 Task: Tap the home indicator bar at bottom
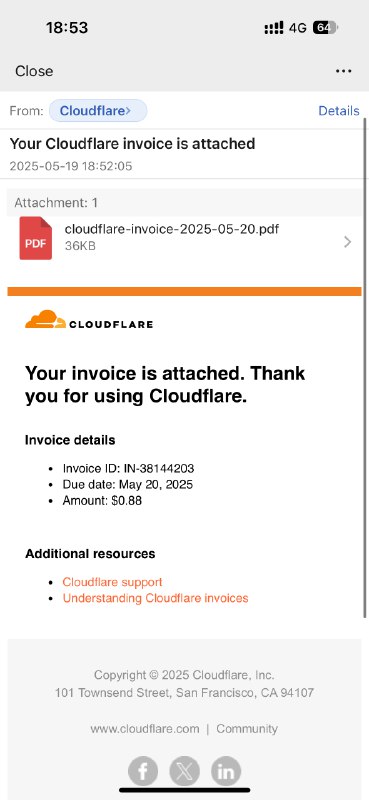coord(185,790)
